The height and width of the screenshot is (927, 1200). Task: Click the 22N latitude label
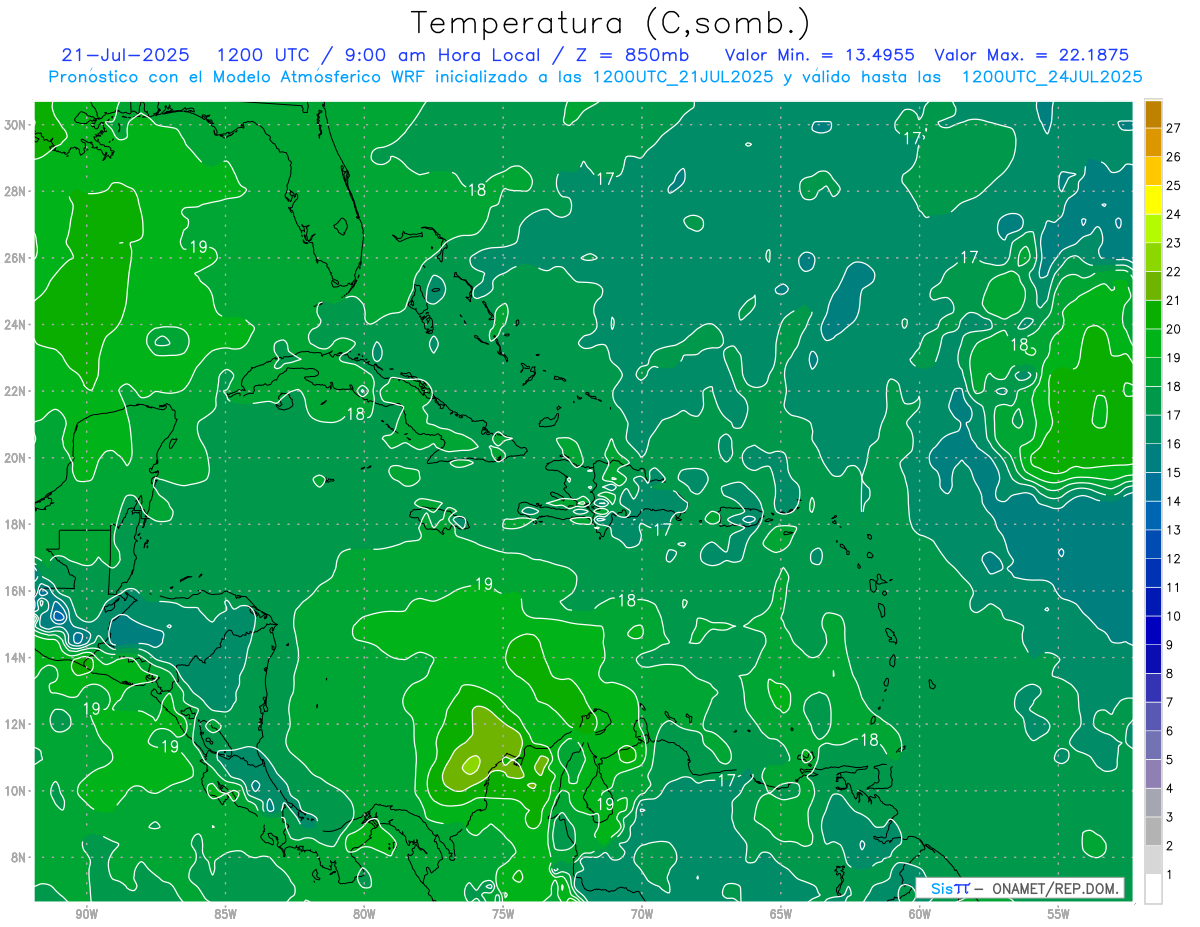[x=15, y=391]
